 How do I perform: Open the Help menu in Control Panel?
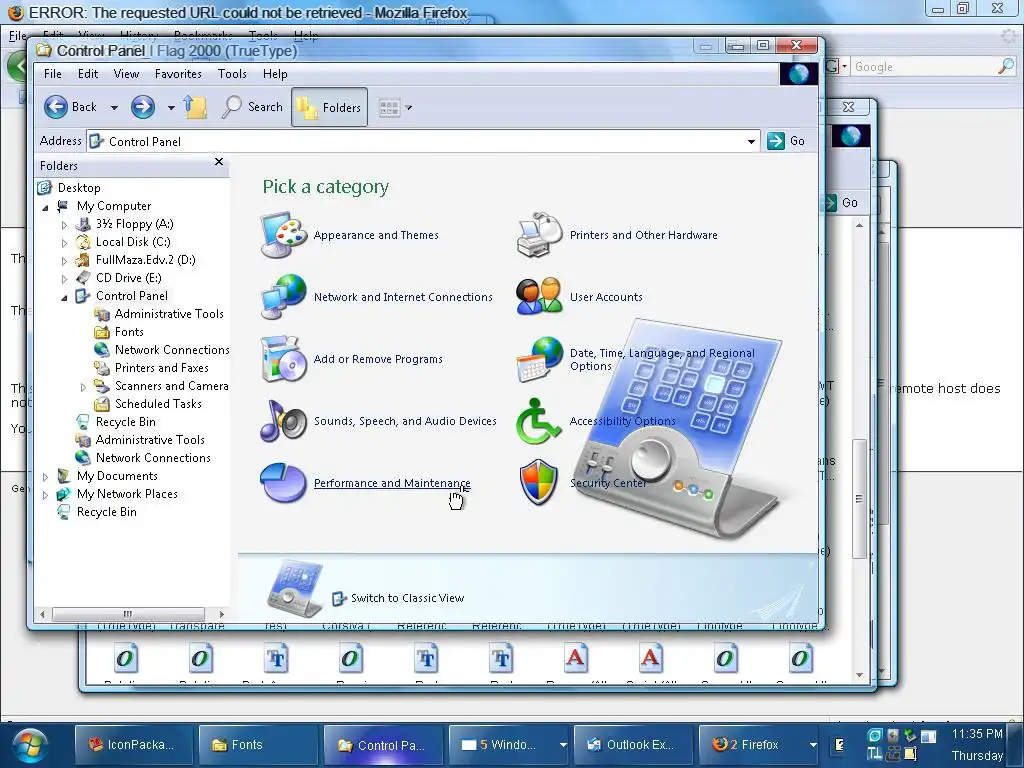tap(275, 74)
